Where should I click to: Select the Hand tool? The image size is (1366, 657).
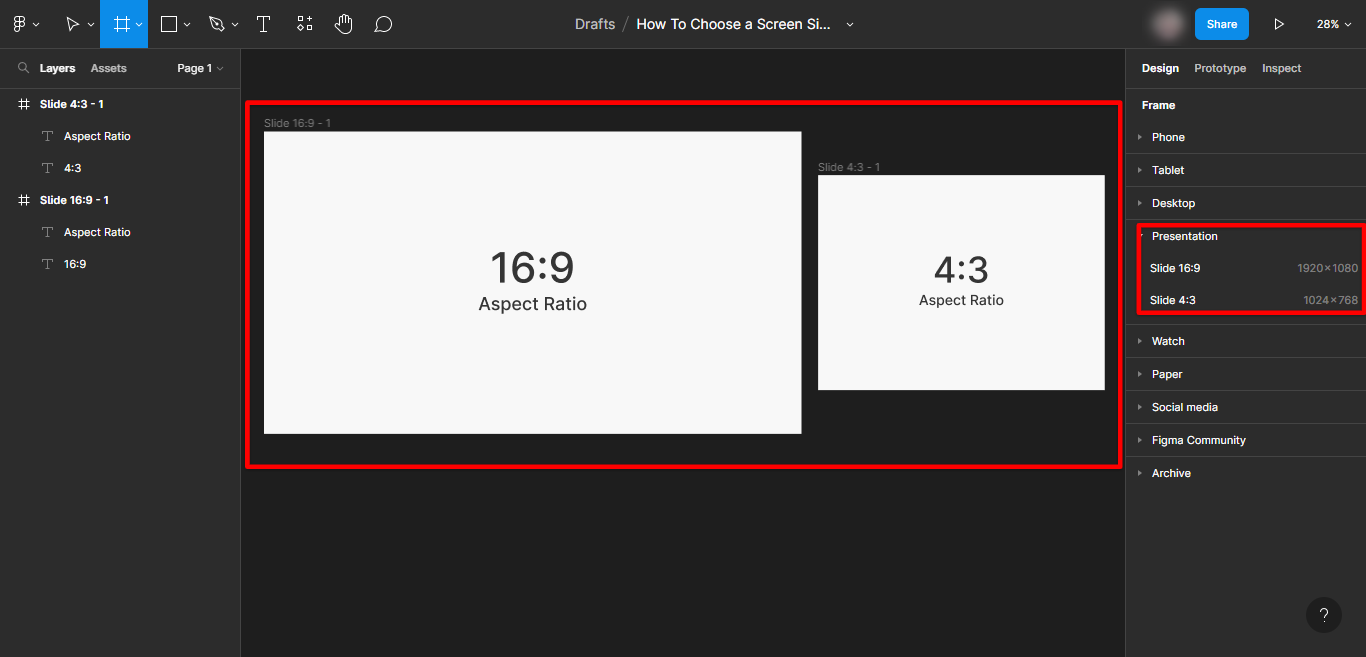tap(344, 24)
